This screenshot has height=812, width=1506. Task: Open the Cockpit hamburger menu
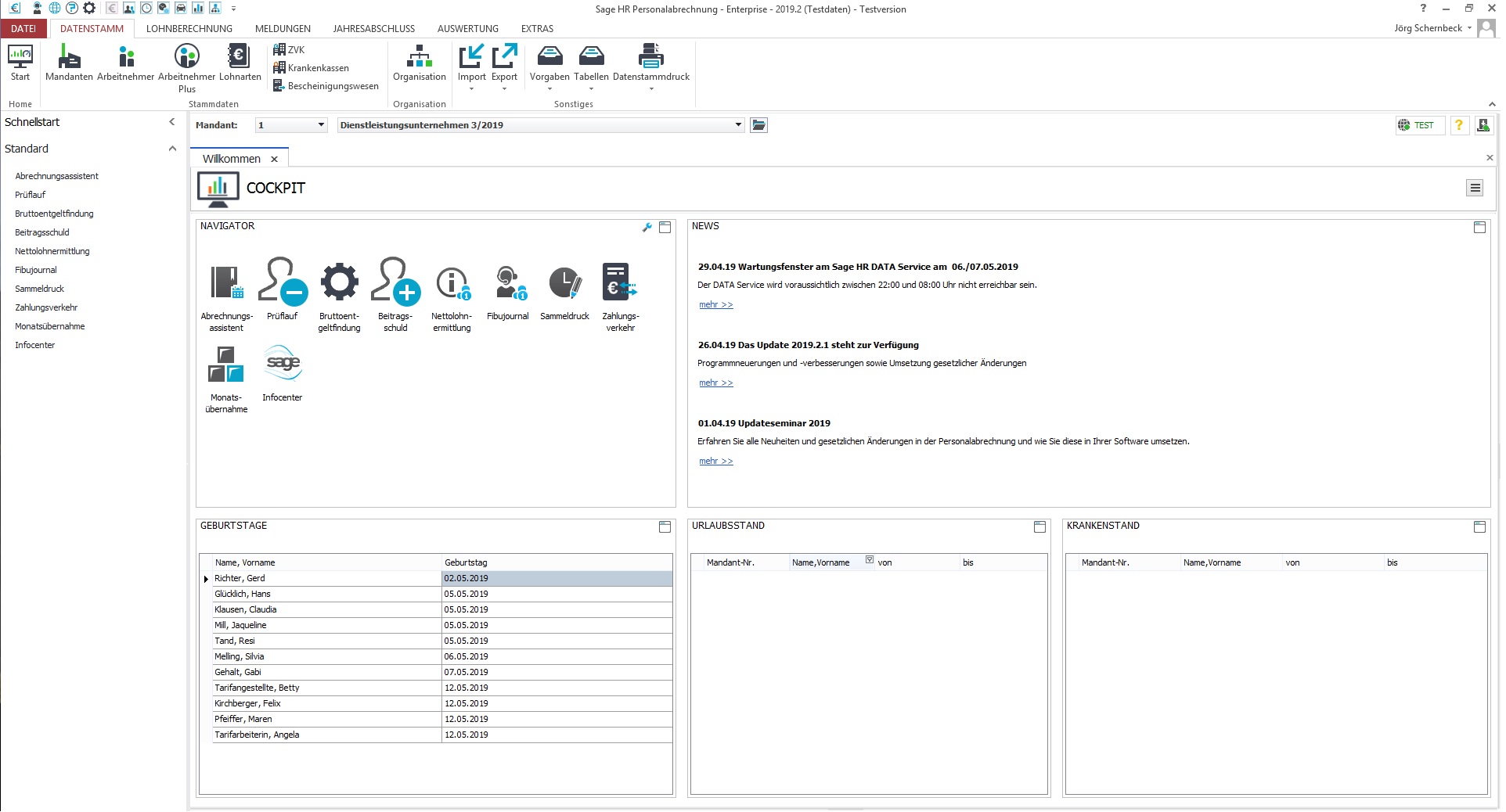1475,188
